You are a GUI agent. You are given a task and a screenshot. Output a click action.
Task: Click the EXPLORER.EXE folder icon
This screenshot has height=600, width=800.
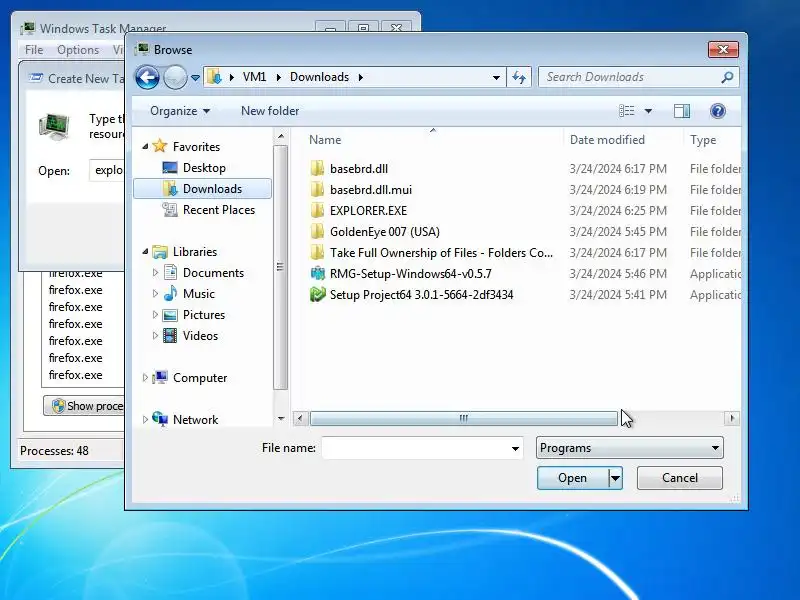point(317,211)
